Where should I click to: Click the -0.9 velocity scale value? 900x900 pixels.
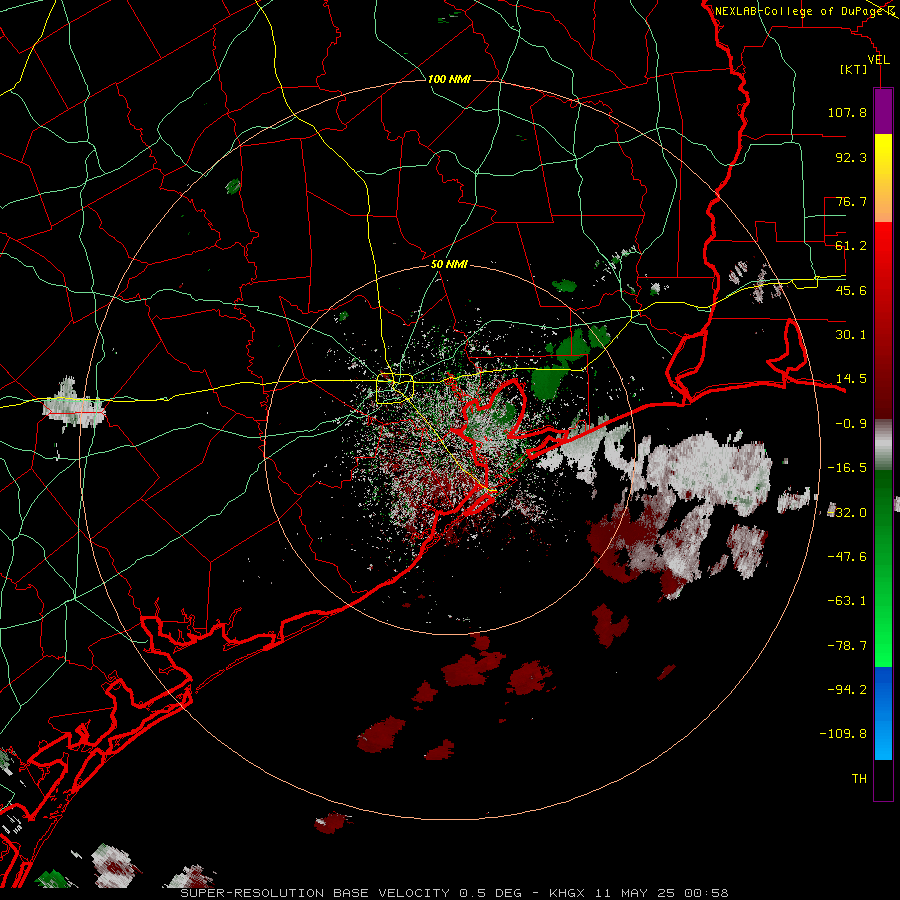[851, 424]
